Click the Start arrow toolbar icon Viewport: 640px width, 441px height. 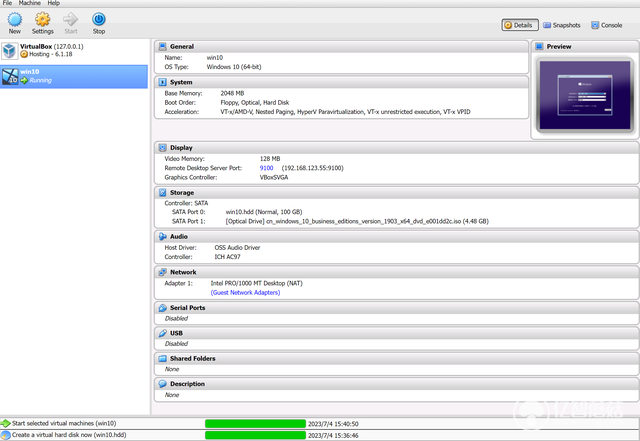pos(71,19)
